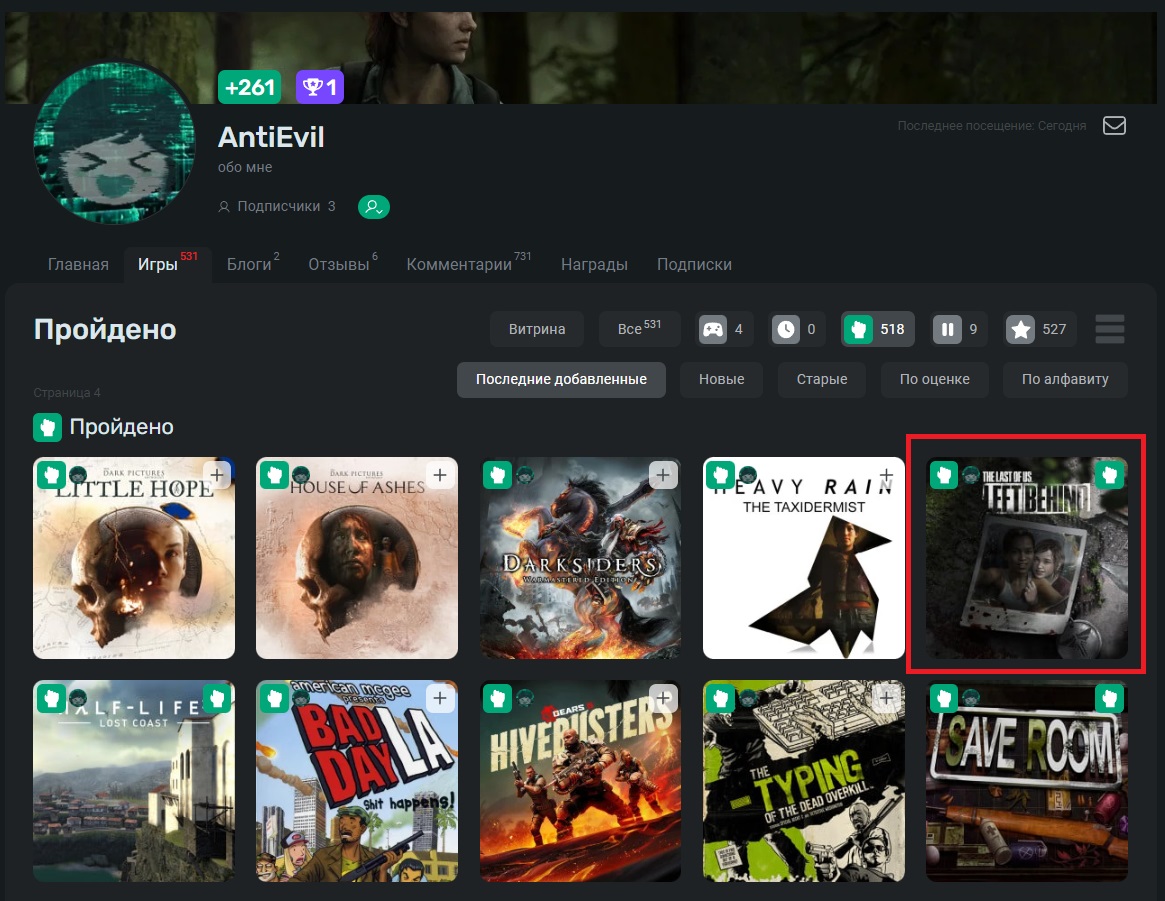1165x901 pixels.
Task: Go to the Главная tab
Action: 78,264
